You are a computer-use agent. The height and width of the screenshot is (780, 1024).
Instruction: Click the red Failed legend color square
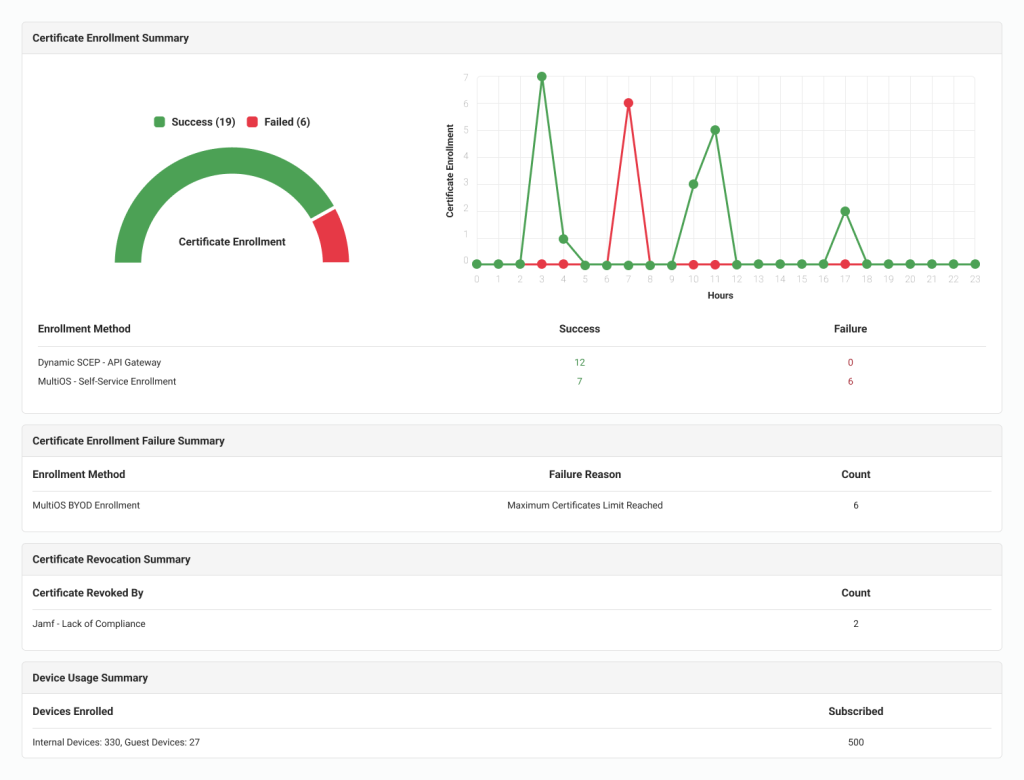point(253,122)
